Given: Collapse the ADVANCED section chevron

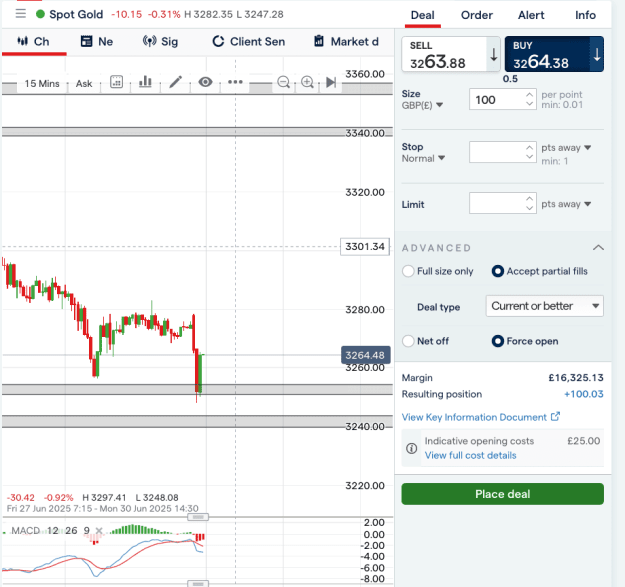Looking at the screenshot, I should tap(598, 247).
